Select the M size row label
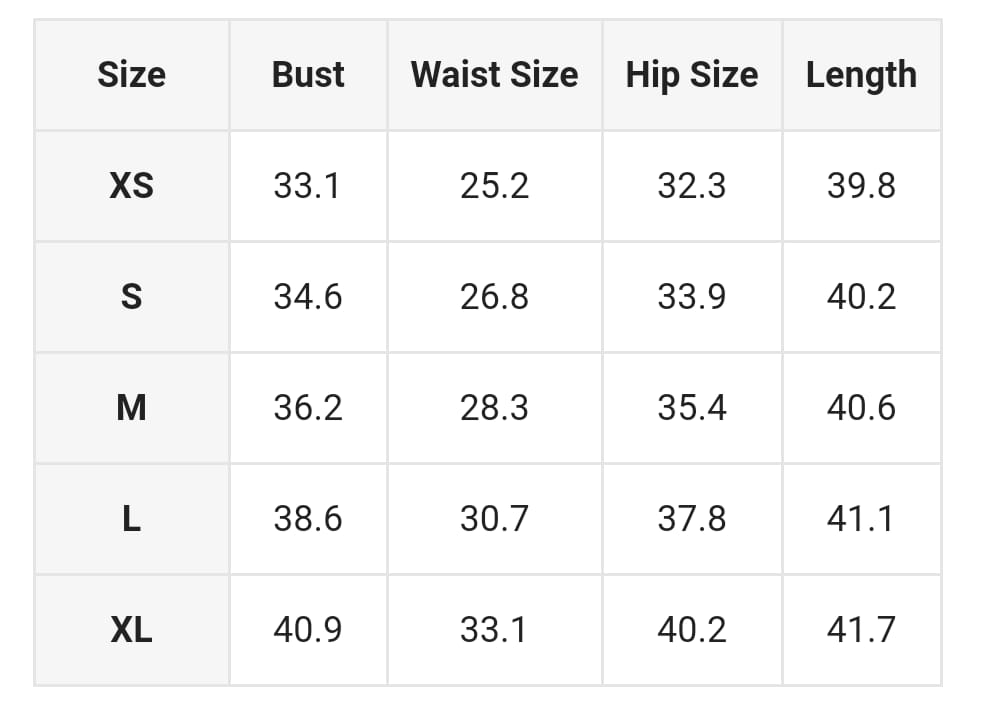This screenshot has height=711, width=1007. coord(131,408)
